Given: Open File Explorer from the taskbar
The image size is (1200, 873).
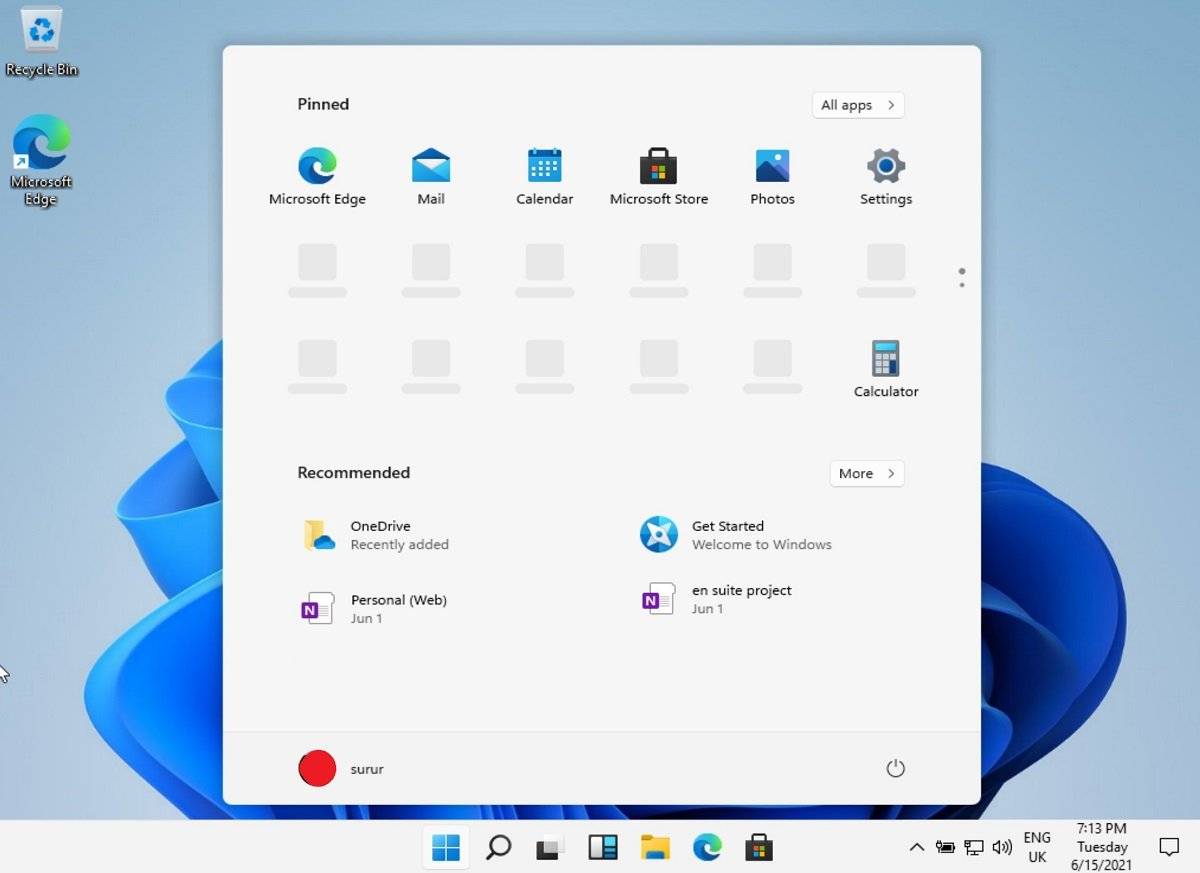Looking at the screenshot, I should [x=655, y=847].
